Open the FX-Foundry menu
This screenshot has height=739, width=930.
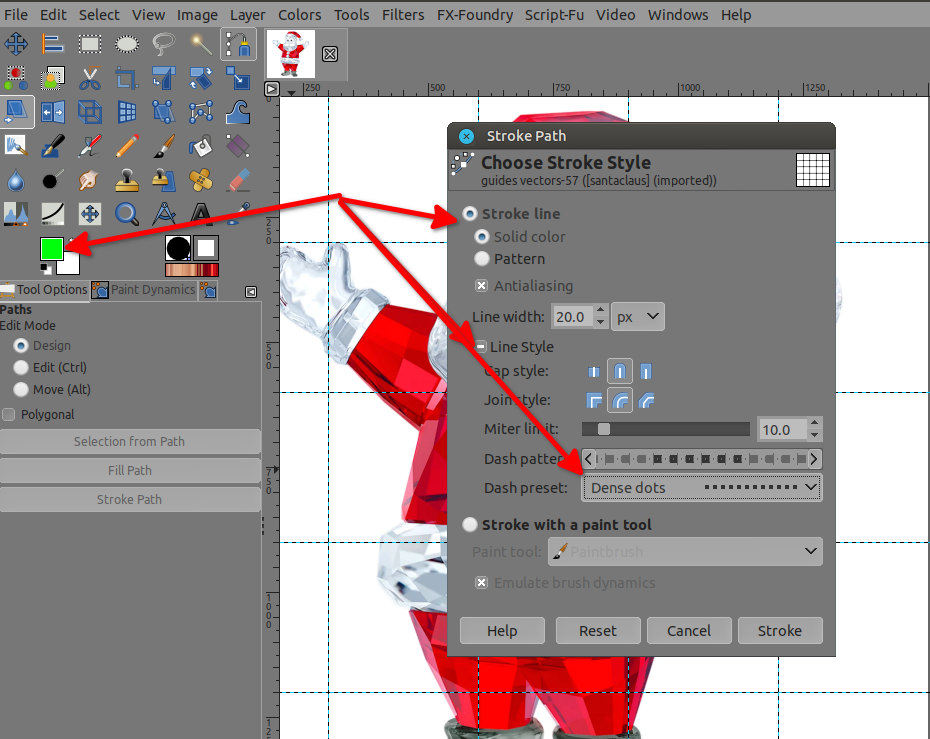coord(474,15)
